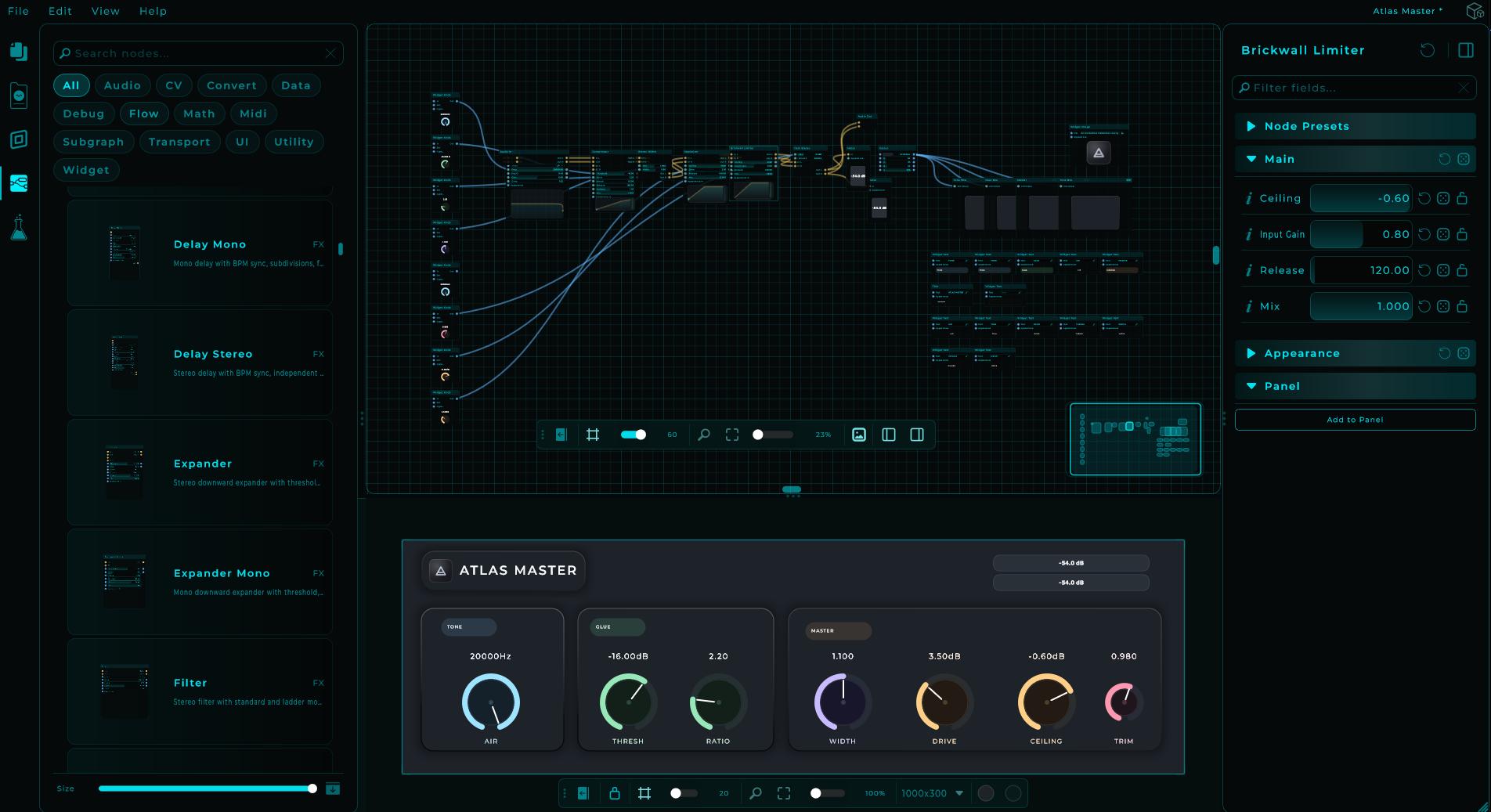The height and width of the screenshot is (812, 1491).
Task: Select the Audio category filter
Action: click(x=122, y=85)
